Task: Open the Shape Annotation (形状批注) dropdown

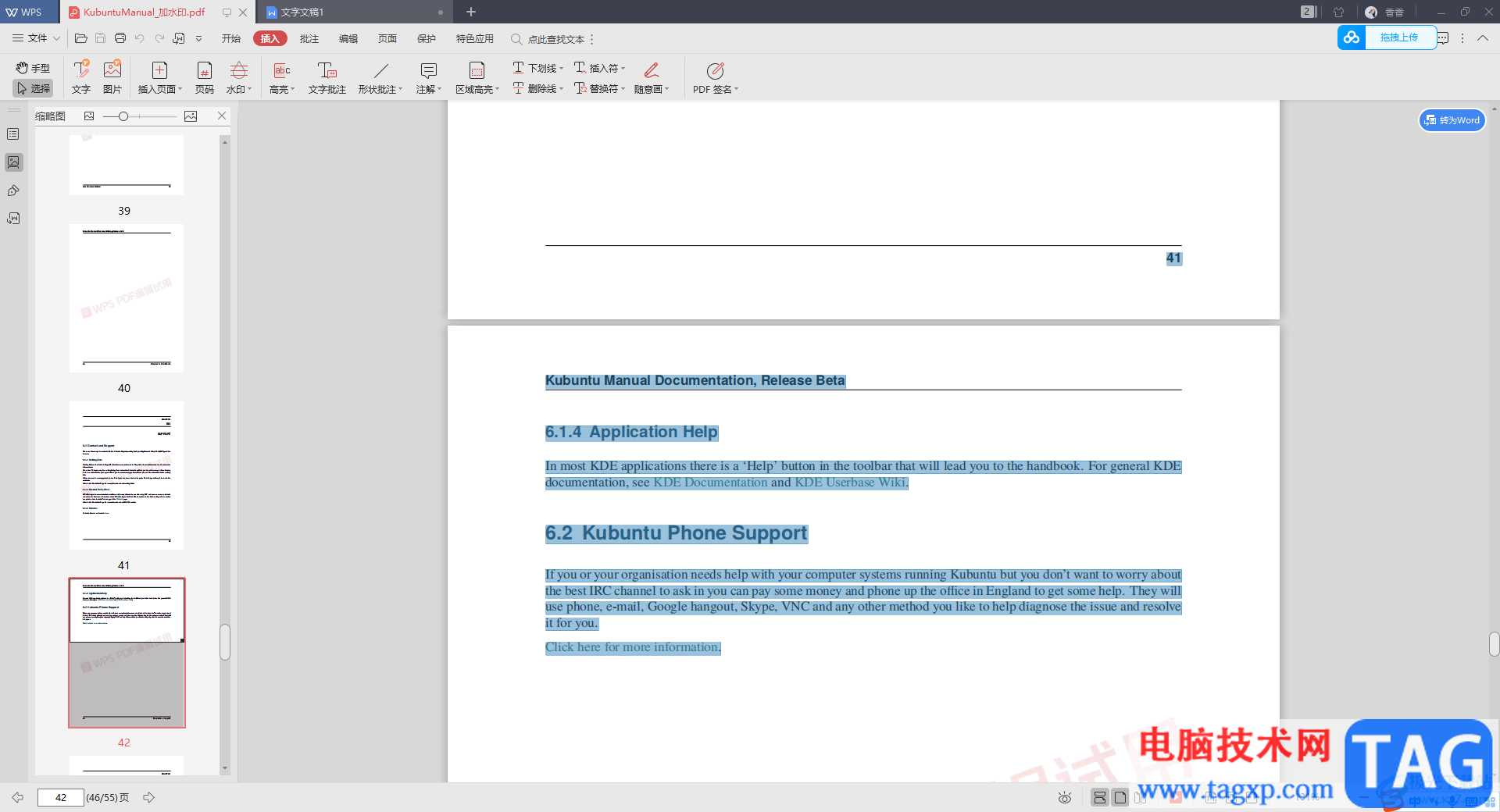Action: coord(380,77)
